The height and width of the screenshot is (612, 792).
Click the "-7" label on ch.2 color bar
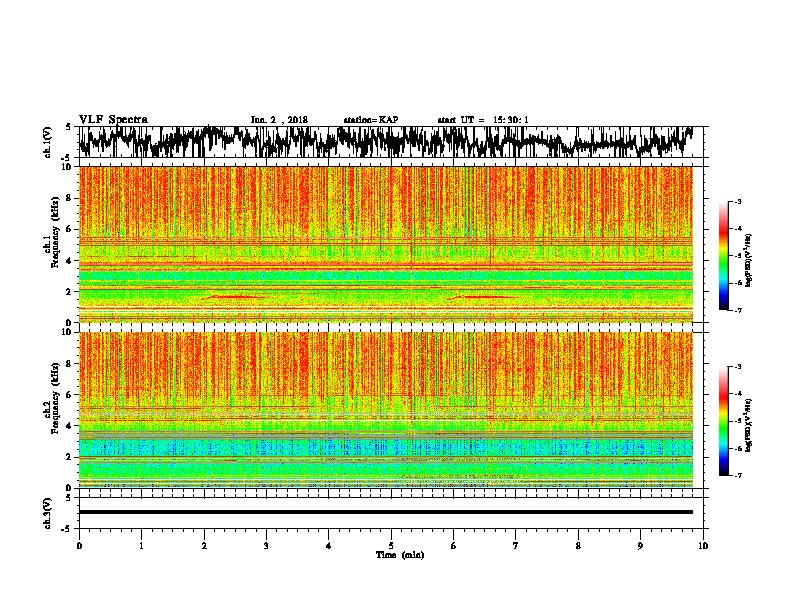738,476
